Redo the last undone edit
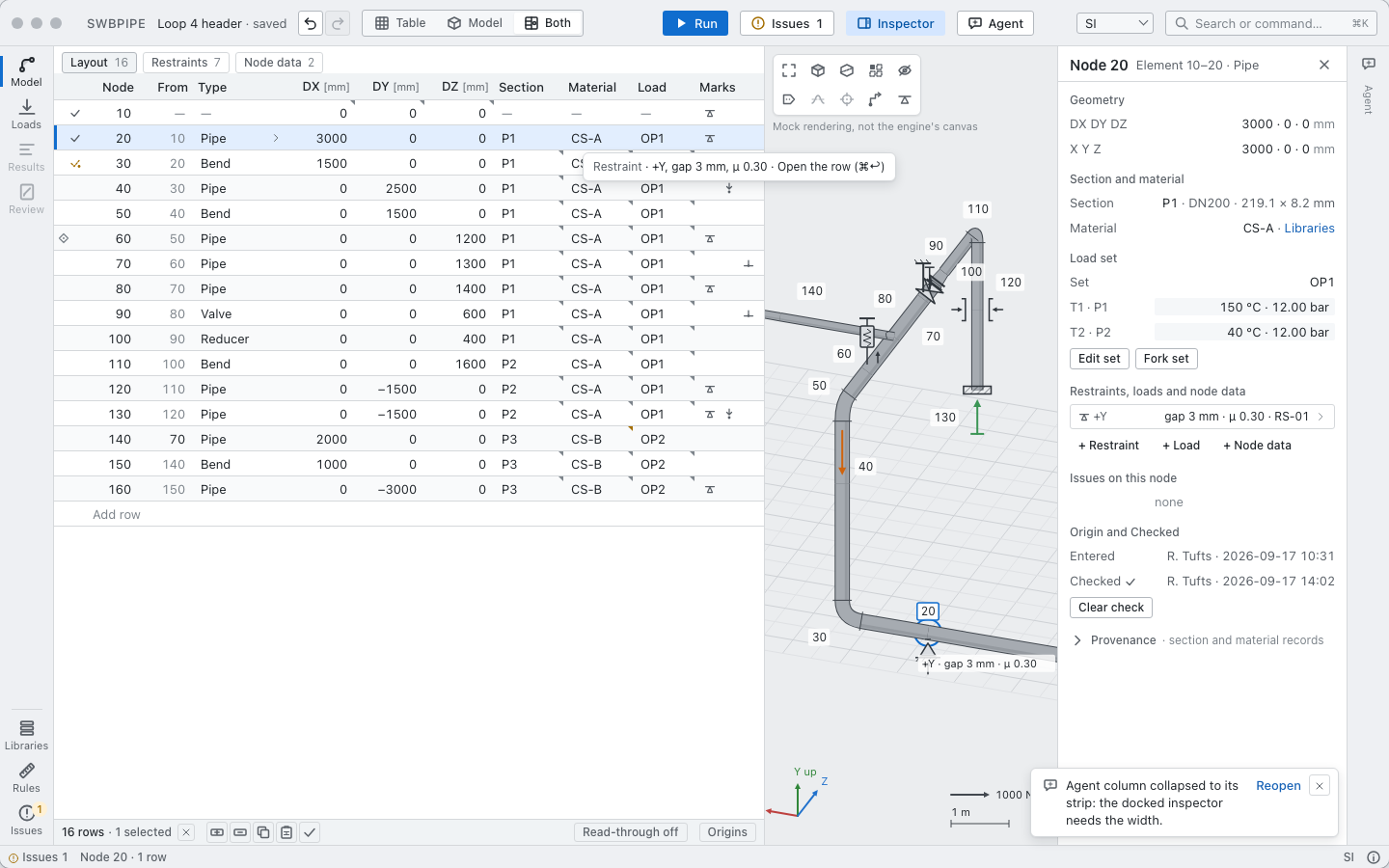Viewport: 1389px width, 868px height. point(338,23)
